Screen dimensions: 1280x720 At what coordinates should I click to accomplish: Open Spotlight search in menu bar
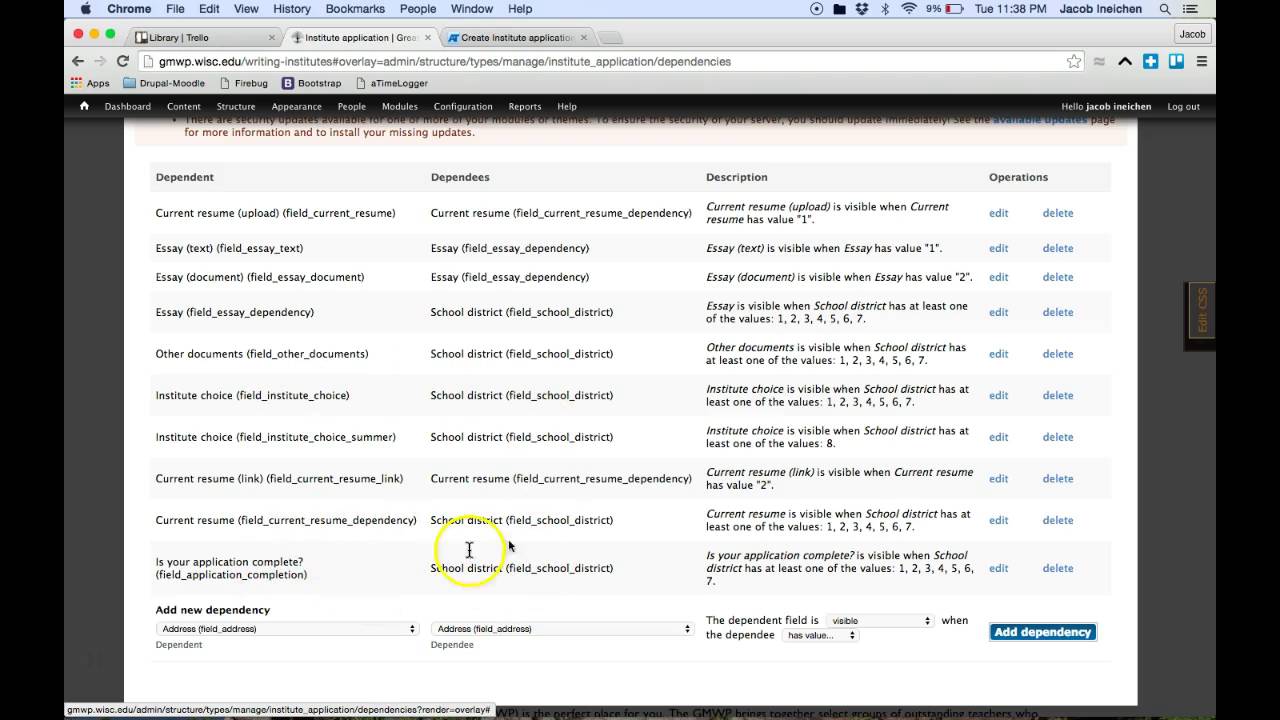(1165, 9)
